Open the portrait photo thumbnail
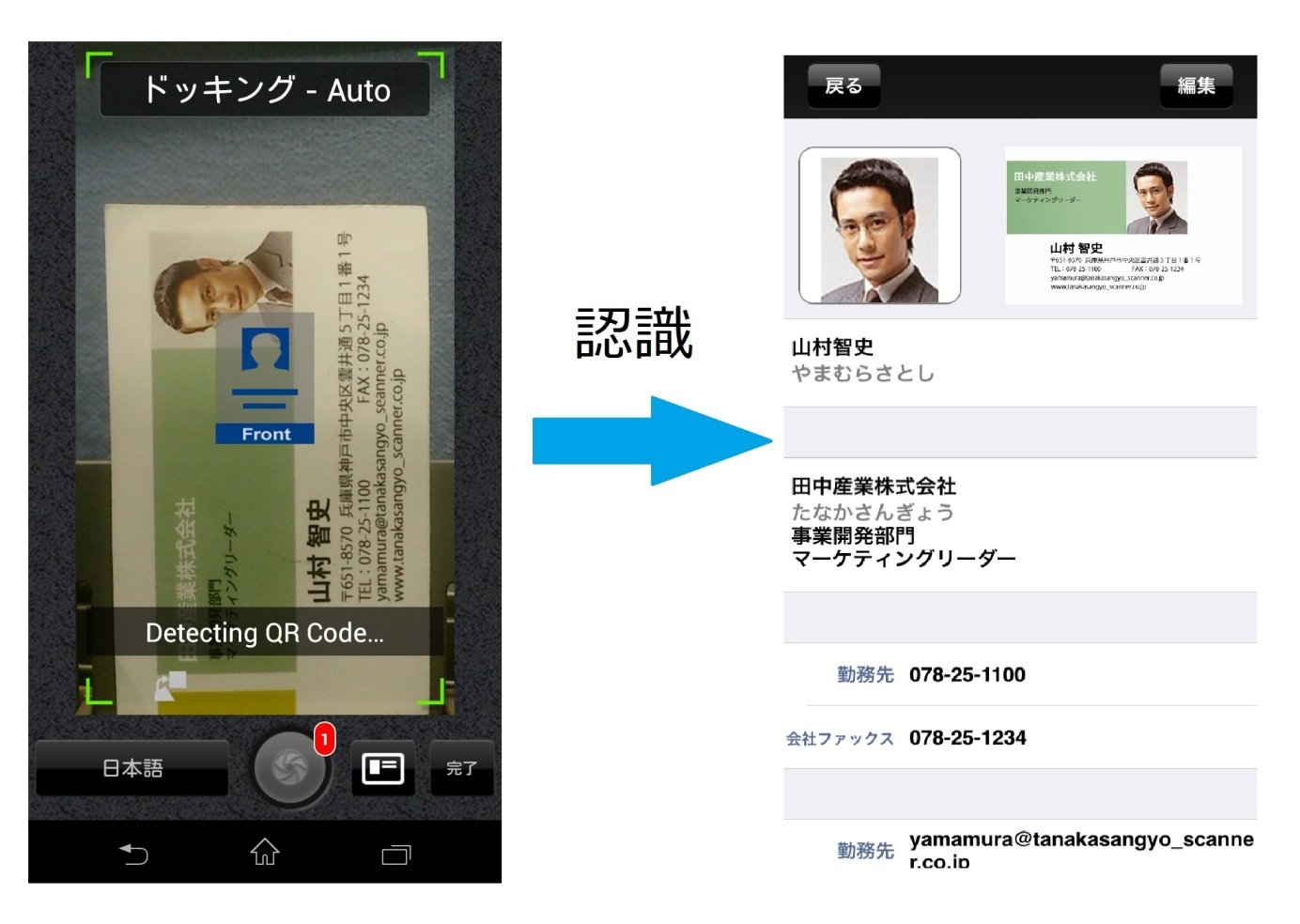This screenshot has height=924, width=1300. tap(879, 226)
